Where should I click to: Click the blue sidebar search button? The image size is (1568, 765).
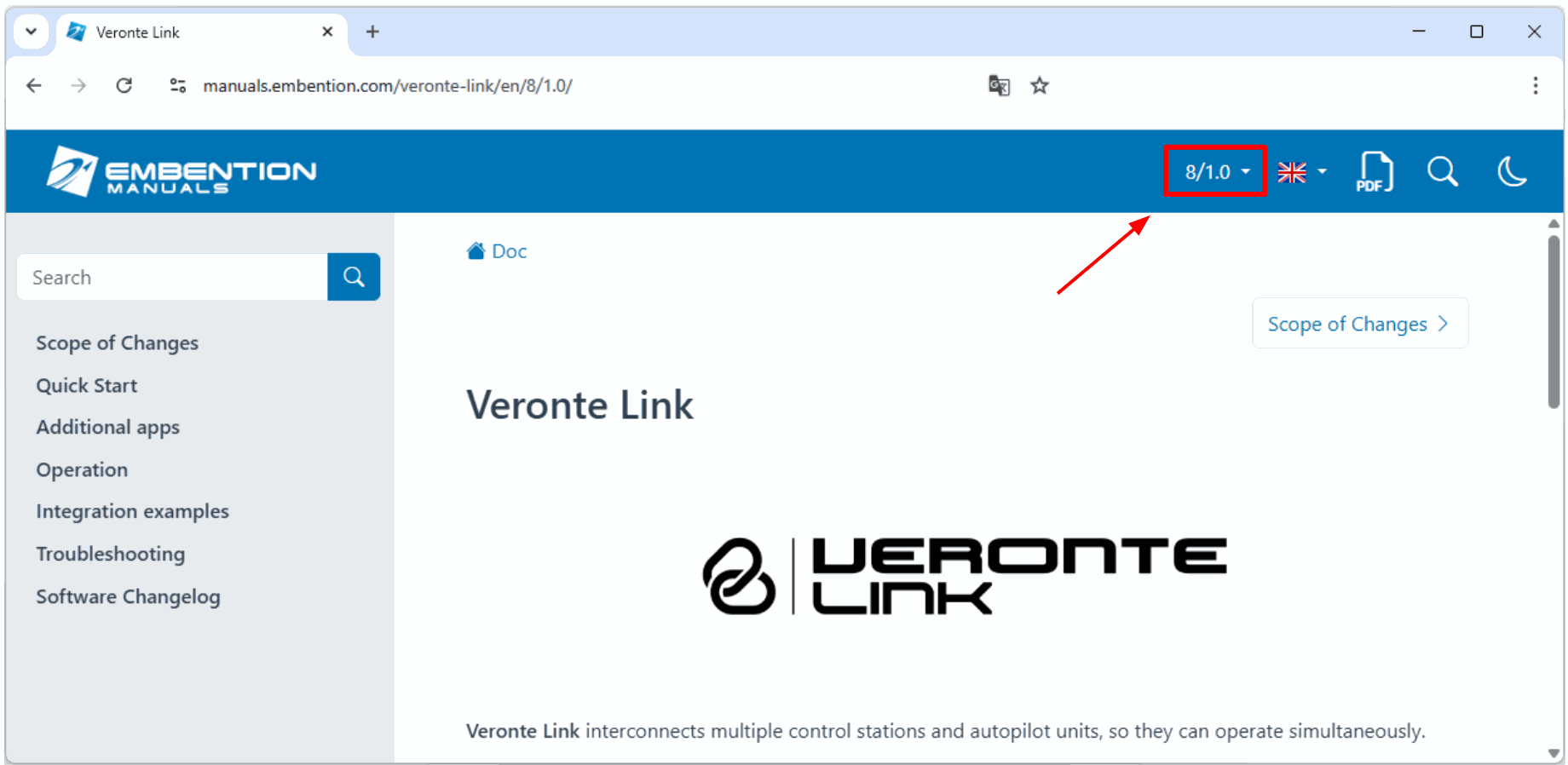click(354, 277)
